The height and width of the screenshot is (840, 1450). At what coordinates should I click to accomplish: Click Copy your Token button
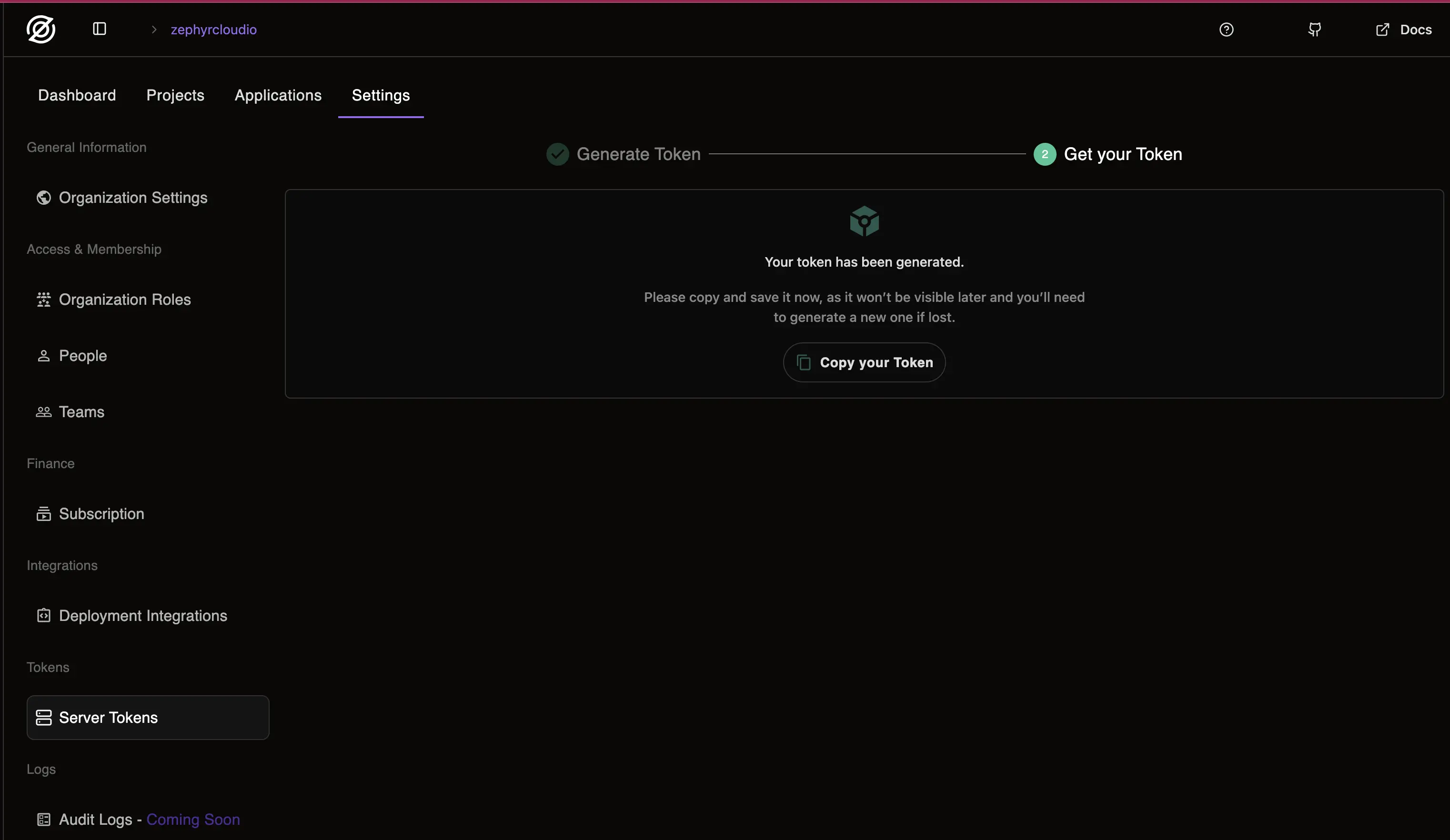coord(863,362)
